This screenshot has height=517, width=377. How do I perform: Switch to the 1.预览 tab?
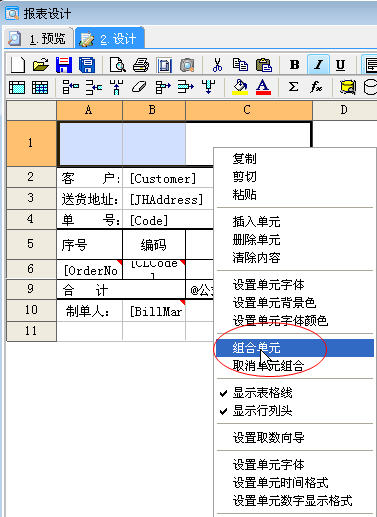click(40, 38)
